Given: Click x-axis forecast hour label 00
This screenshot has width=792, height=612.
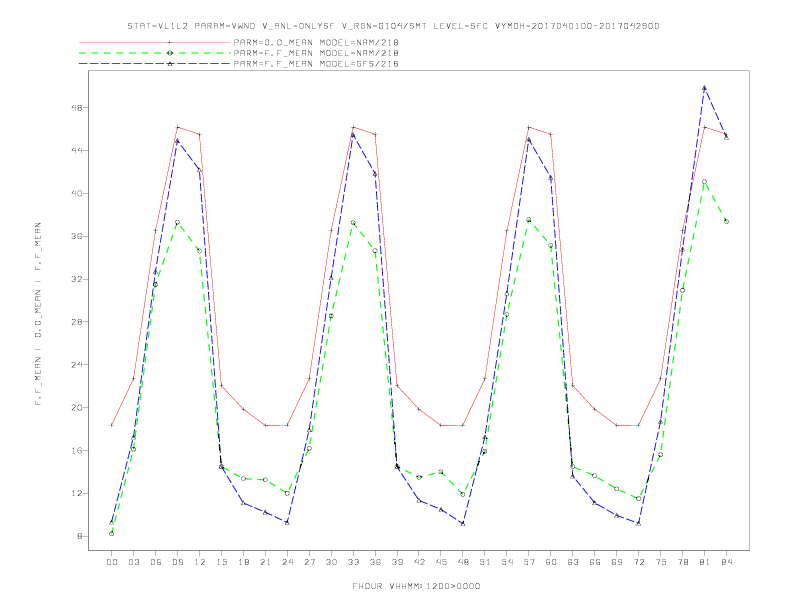Looking at the screenshot, I should (112, 562).
